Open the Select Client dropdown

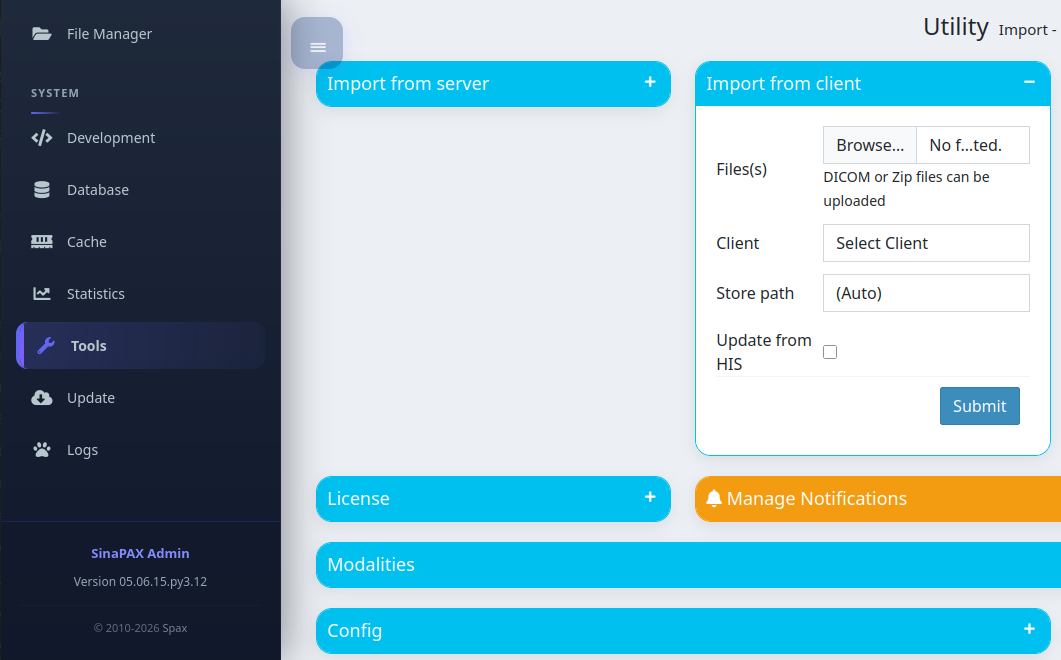coord(926,243)
